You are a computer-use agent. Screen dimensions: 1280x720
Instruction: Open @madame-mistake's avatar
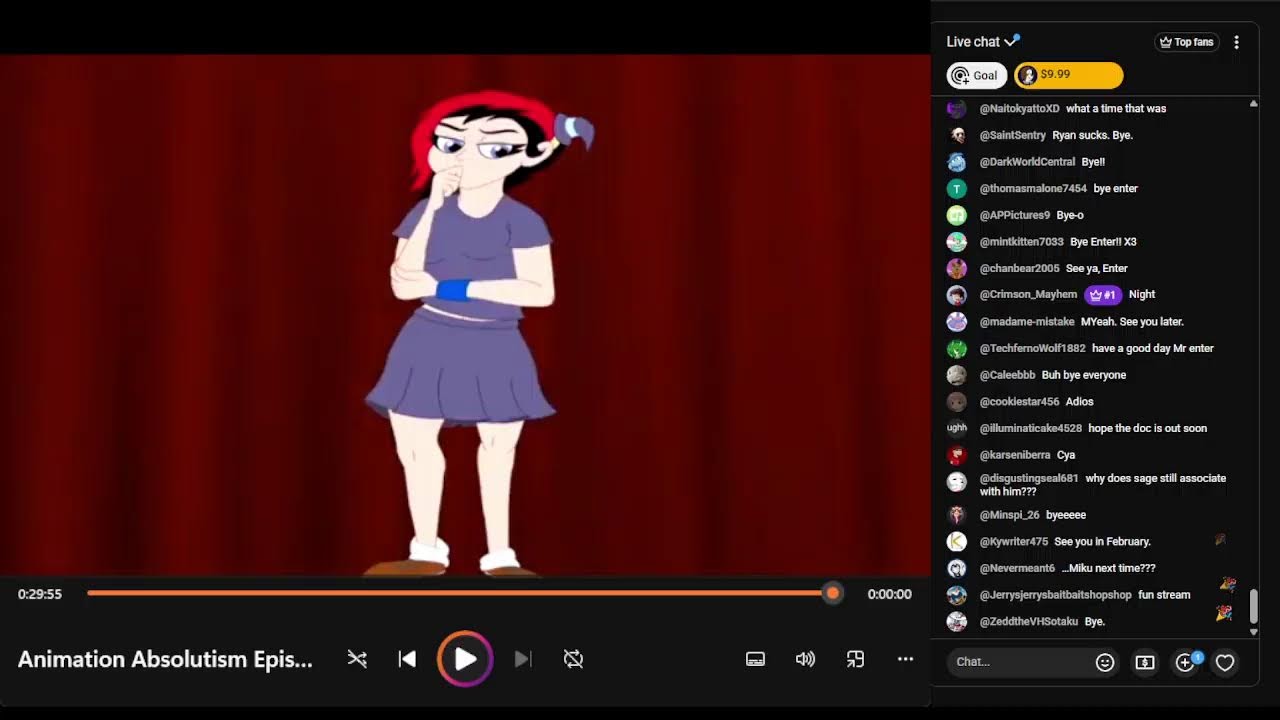point(957,322)
